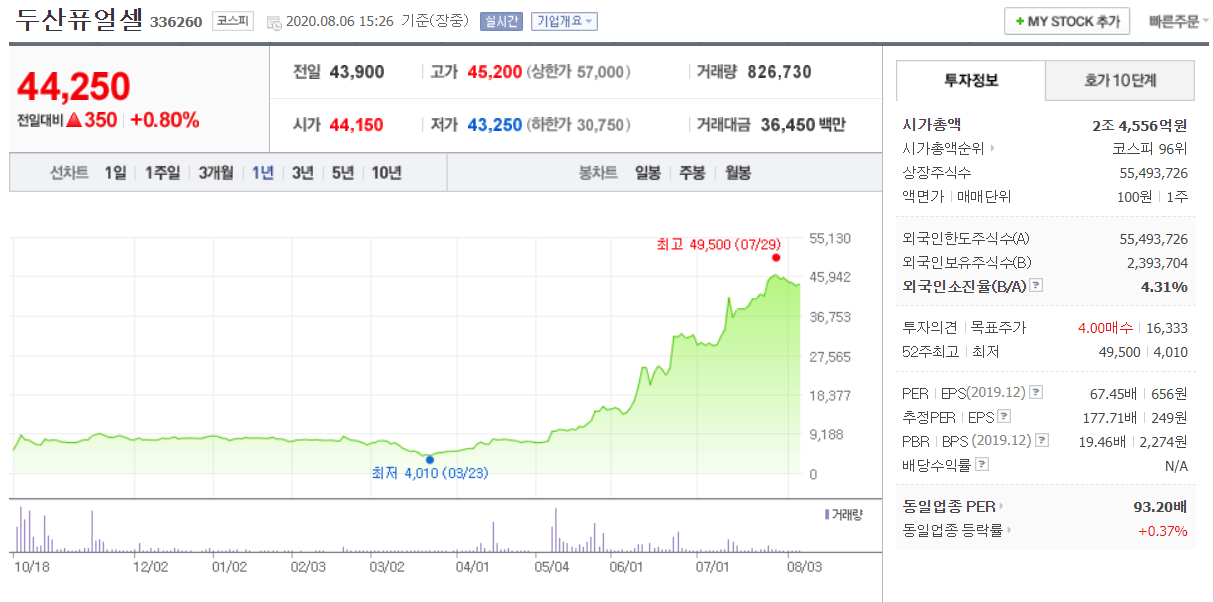Viewport: 1213px width, 602px height.
Task: Open help icon next to 추정PER EPS
Action: [x=1004, y=416]
